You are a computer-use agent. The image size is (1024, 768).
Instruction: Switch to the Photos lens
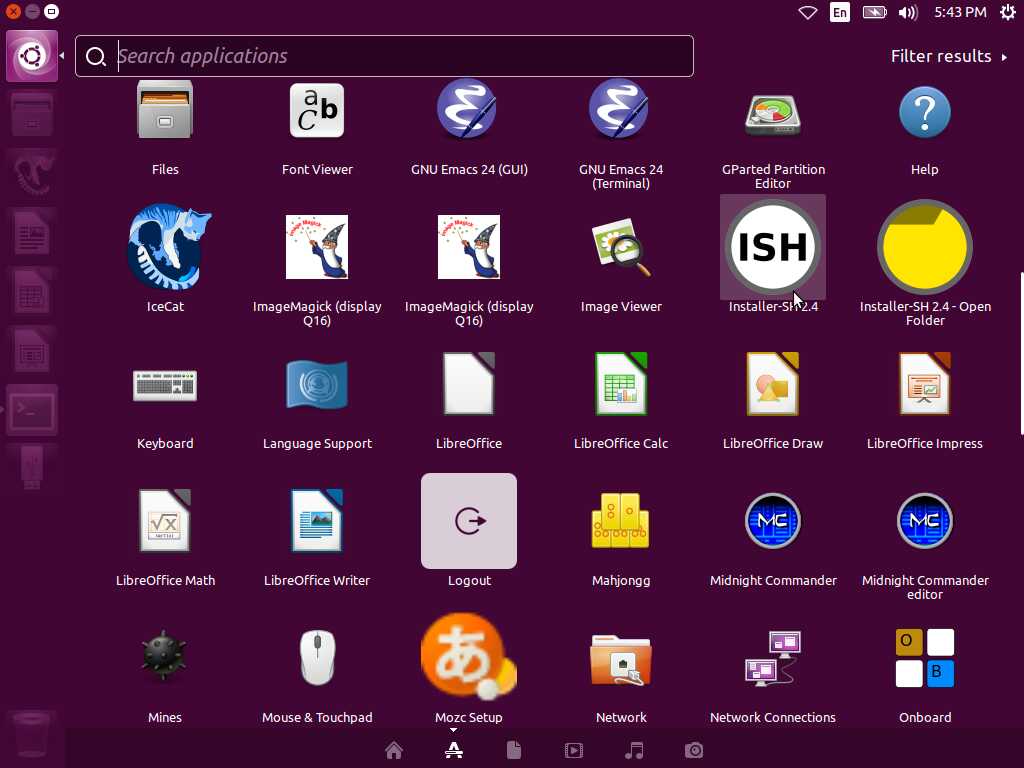coord(694,750)
